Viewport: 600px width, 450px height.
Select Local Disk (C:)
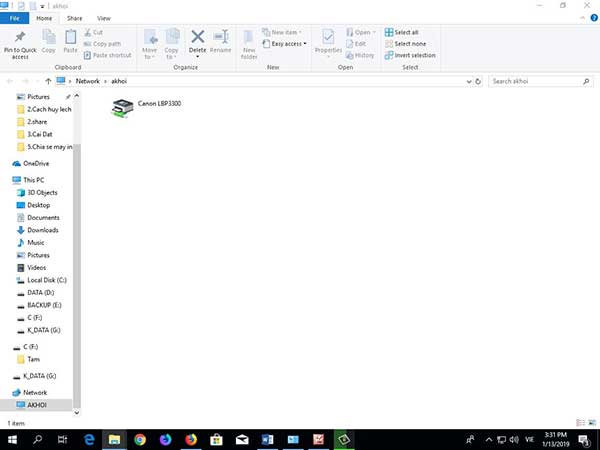tap(47, 280)
